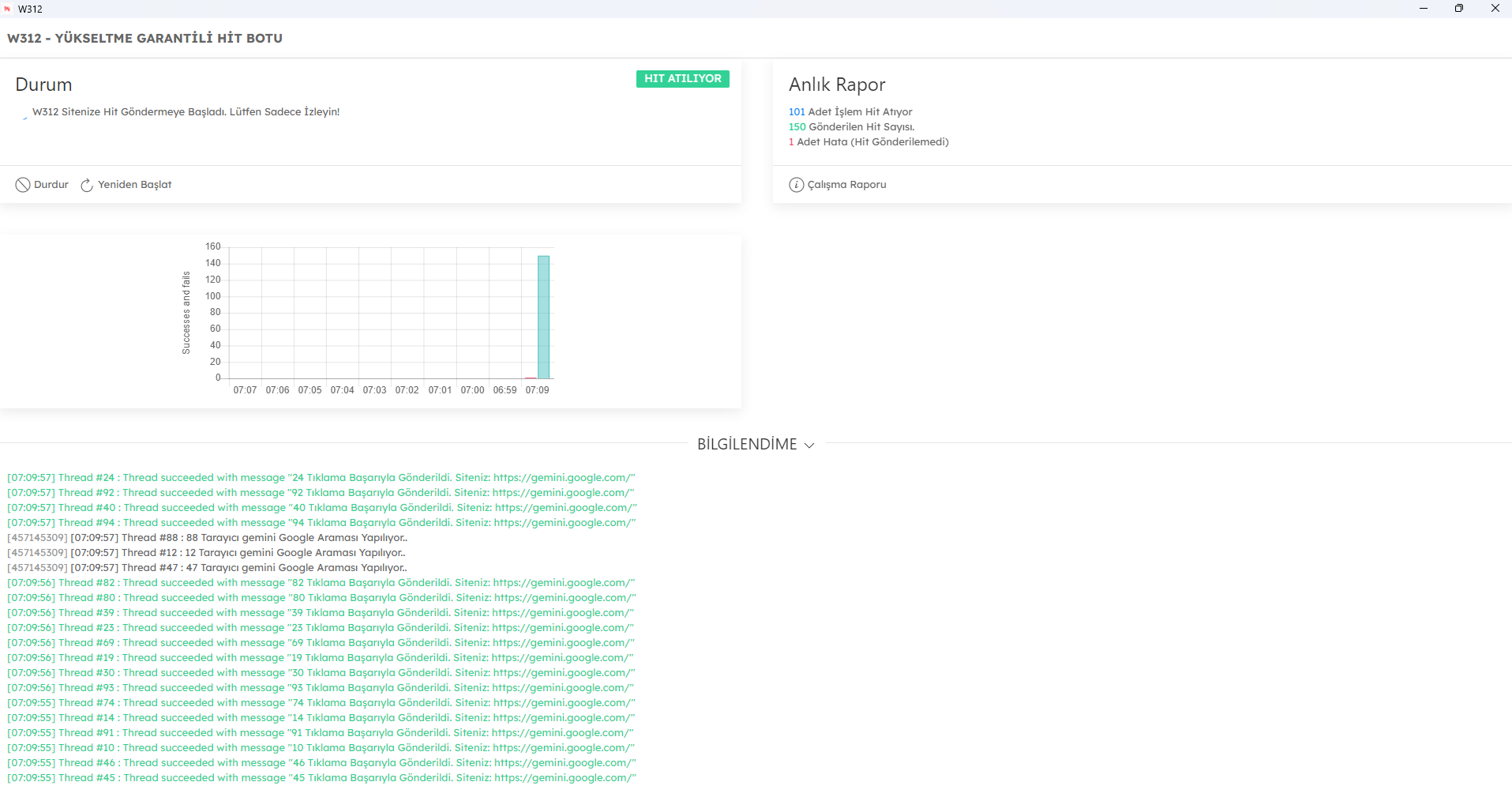Click the Thread #24 succeeded log entry

point(321,478)
